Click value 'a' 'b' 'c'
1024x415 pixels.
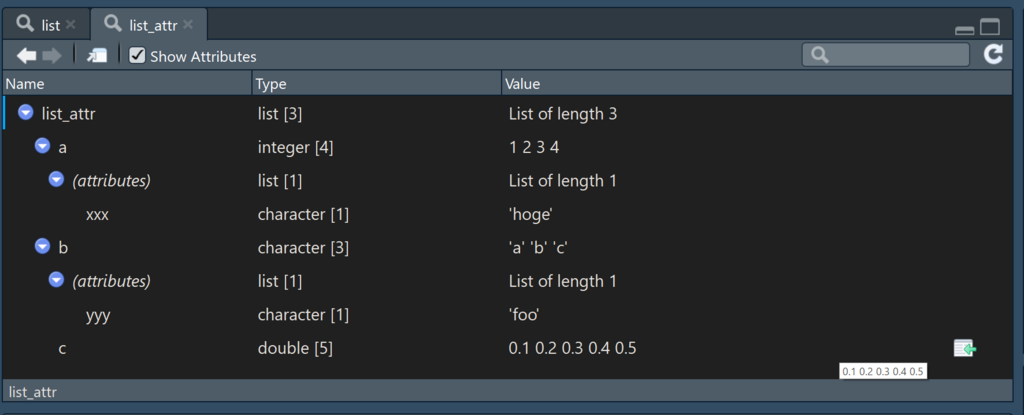(x=540, y=248)
